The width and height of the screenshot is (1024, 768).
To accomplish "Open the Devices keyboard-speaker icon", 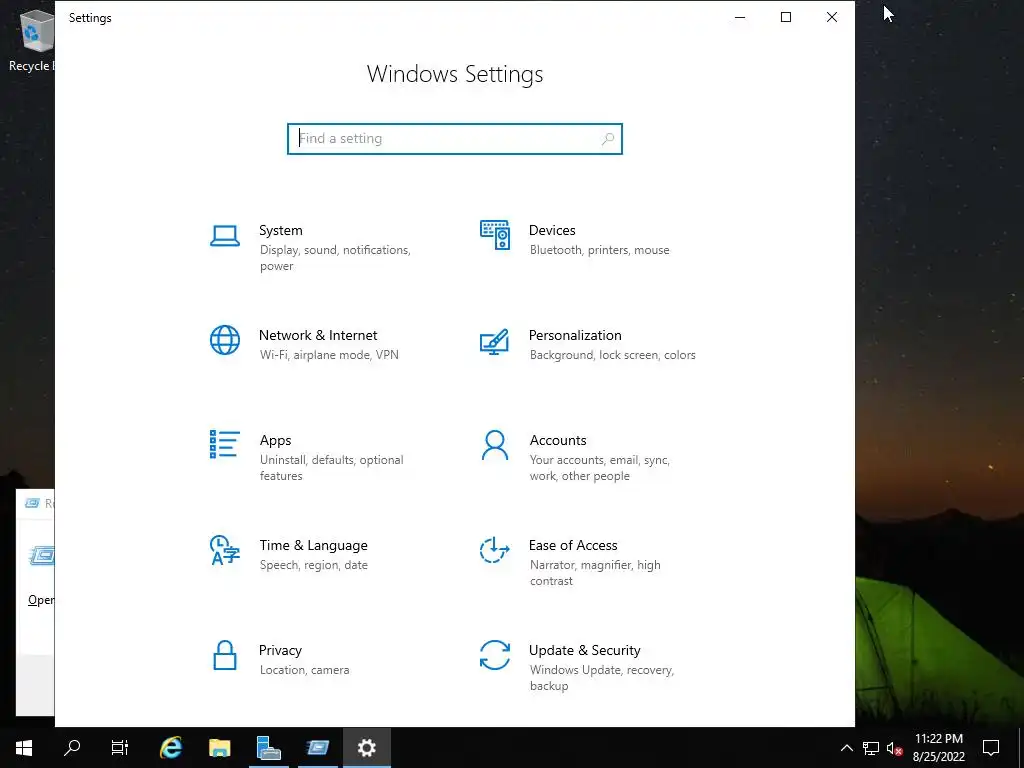I will (x=494, y=235).
